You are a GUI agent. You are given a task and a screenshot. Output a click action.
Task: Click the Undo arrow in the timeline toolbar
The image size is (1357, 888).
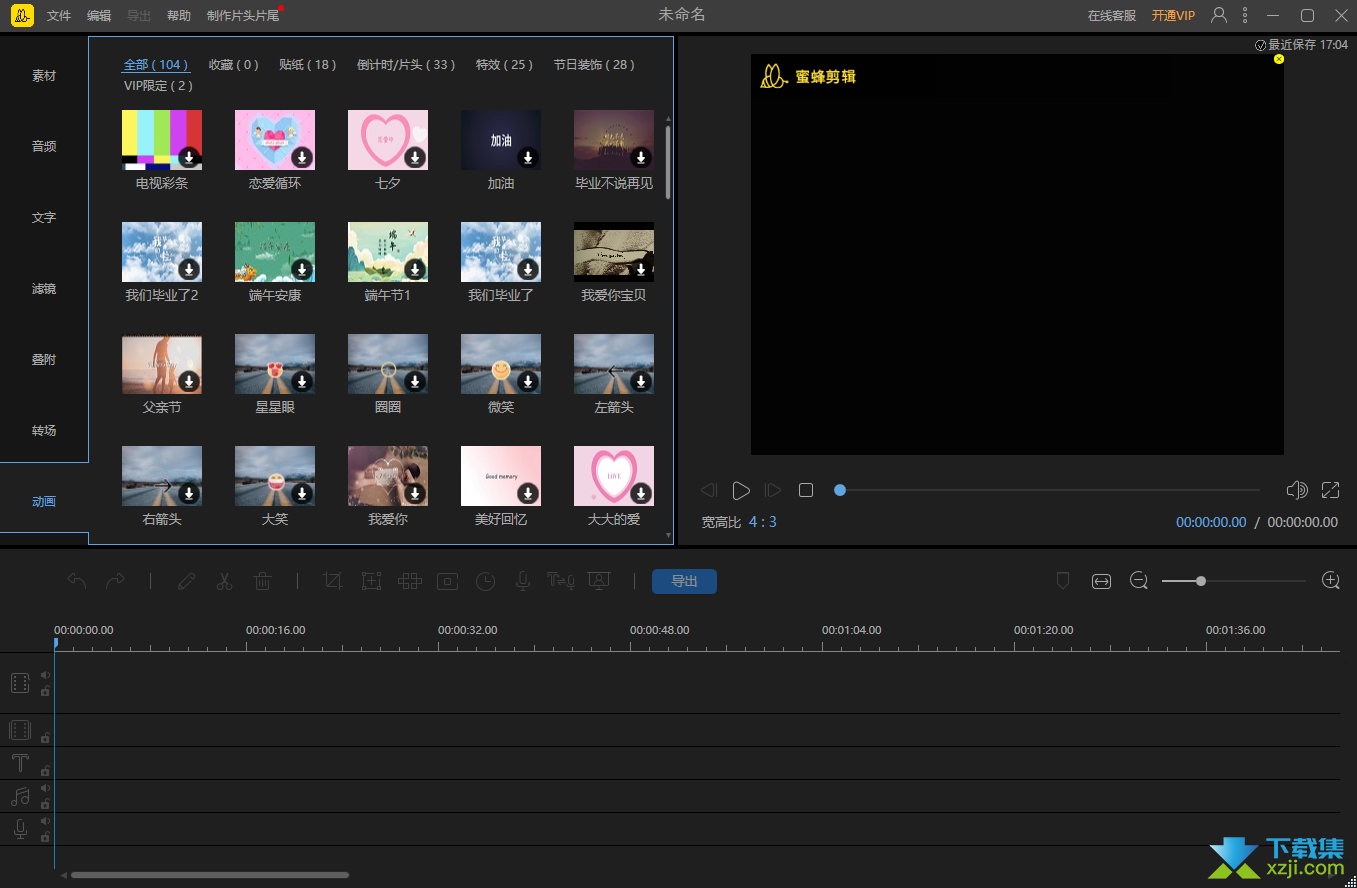77,581
